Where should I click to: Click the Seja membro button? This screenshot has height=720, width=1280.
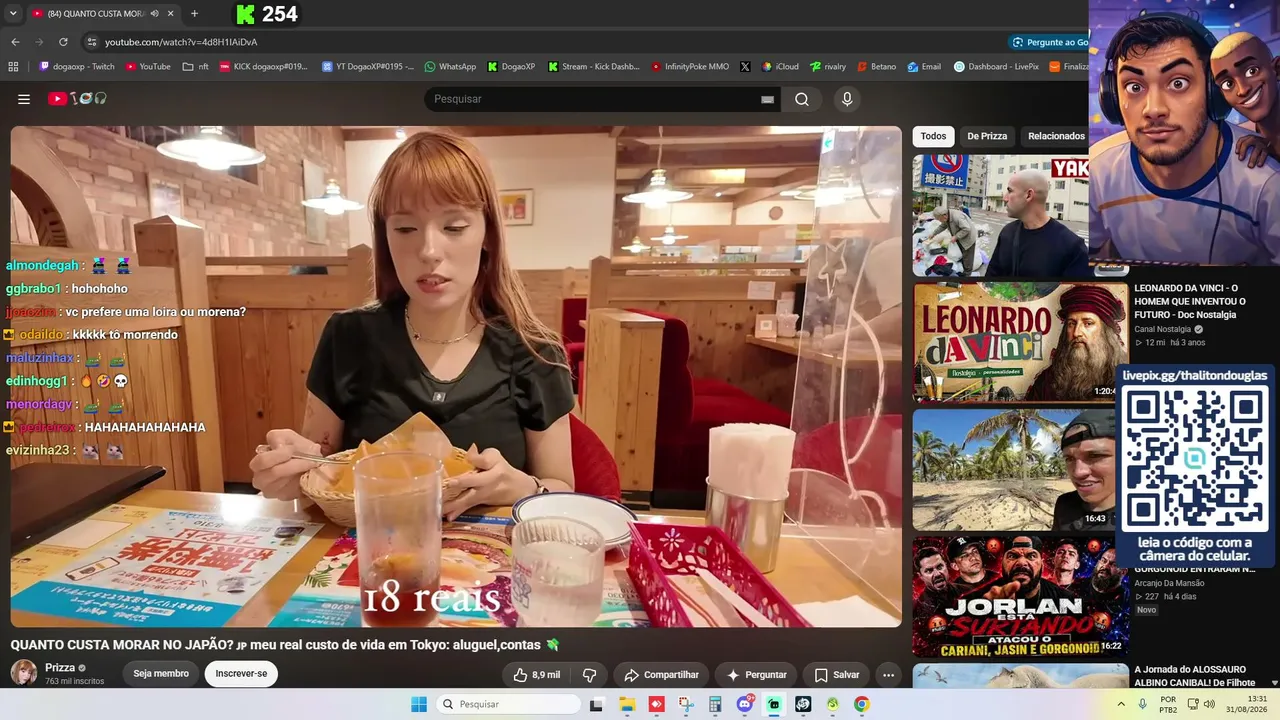click(161, 674)
